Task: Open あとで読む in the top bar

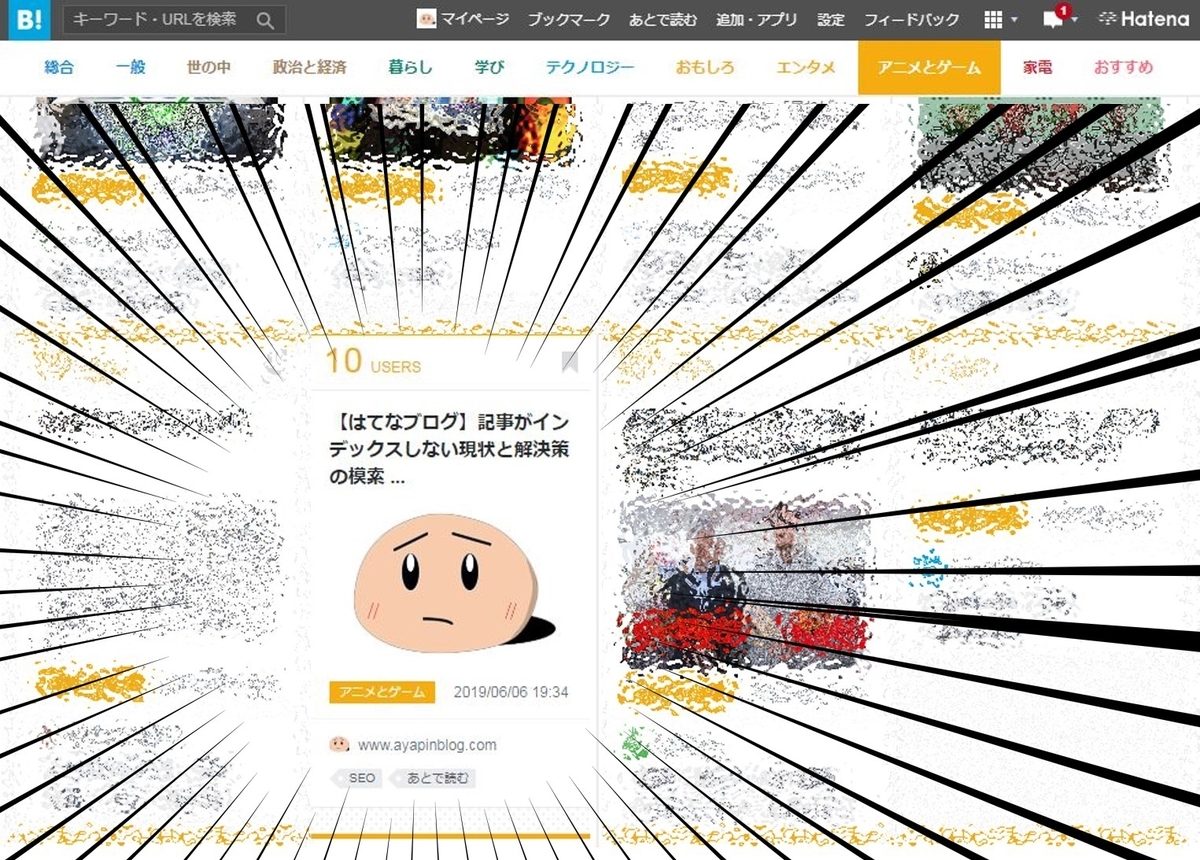Action: tap(665, 20)
